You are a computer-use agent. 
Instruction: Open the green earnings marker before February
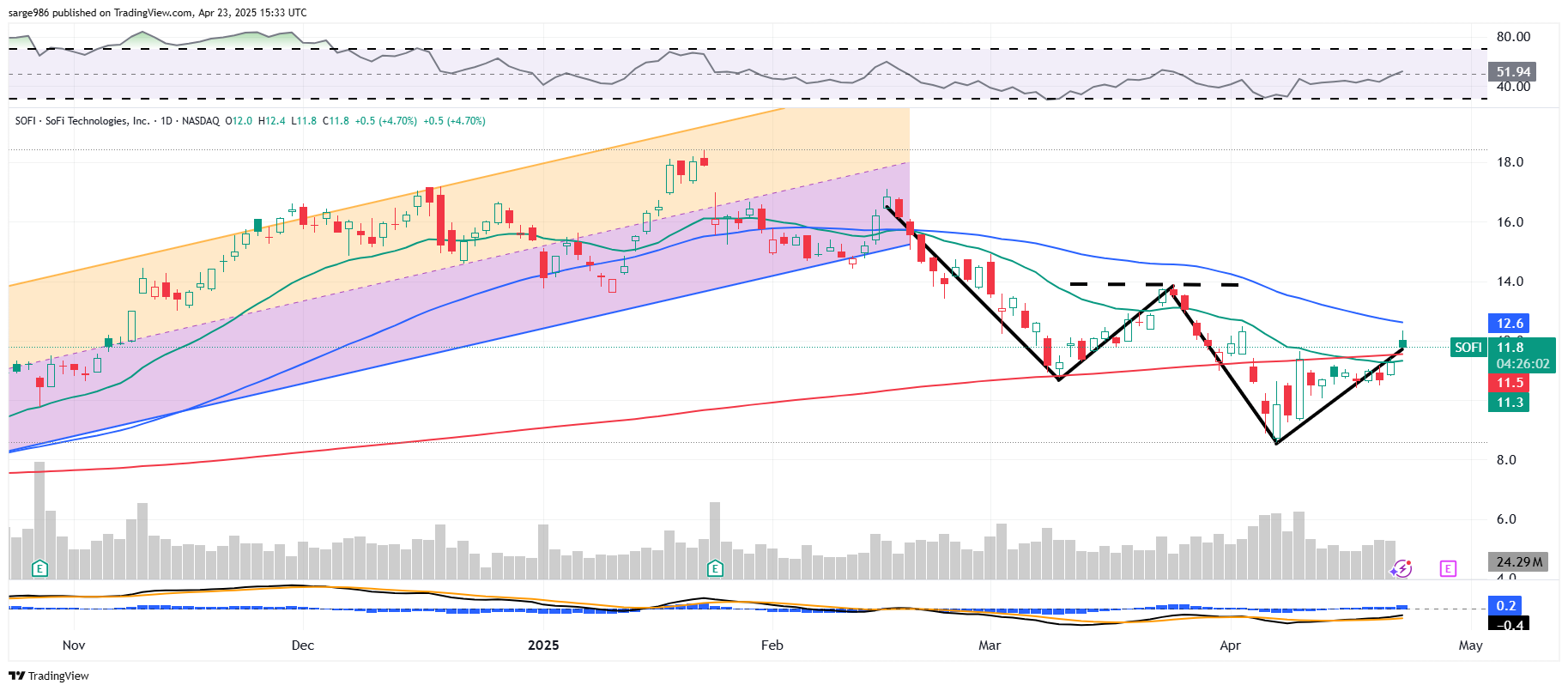point(715,568)
